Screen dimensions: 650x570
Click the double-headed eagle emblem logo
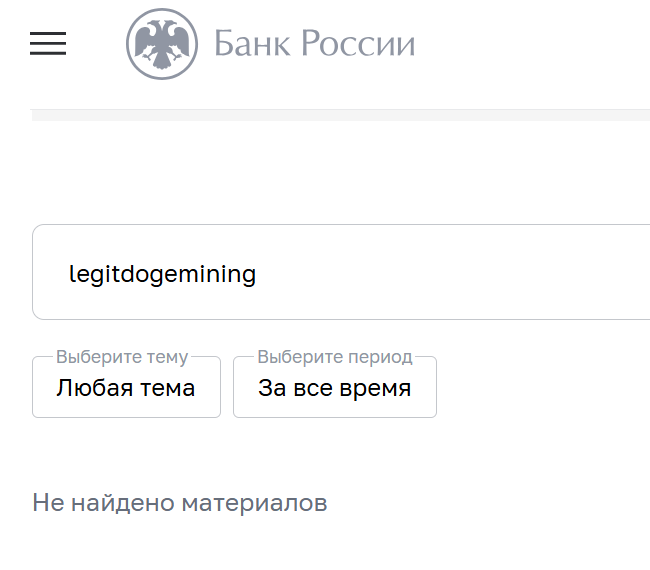(x=160, y=45)
